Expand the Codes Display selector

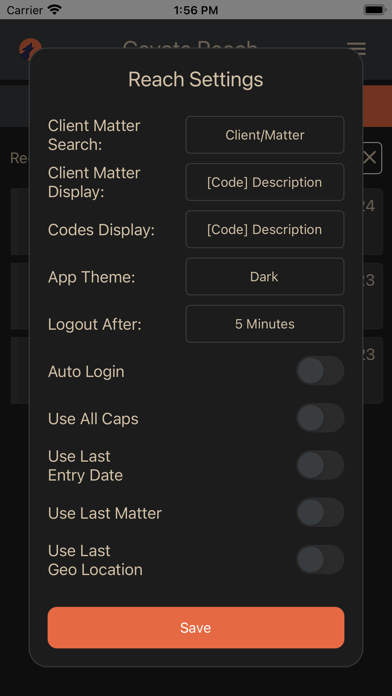point(265,229)
